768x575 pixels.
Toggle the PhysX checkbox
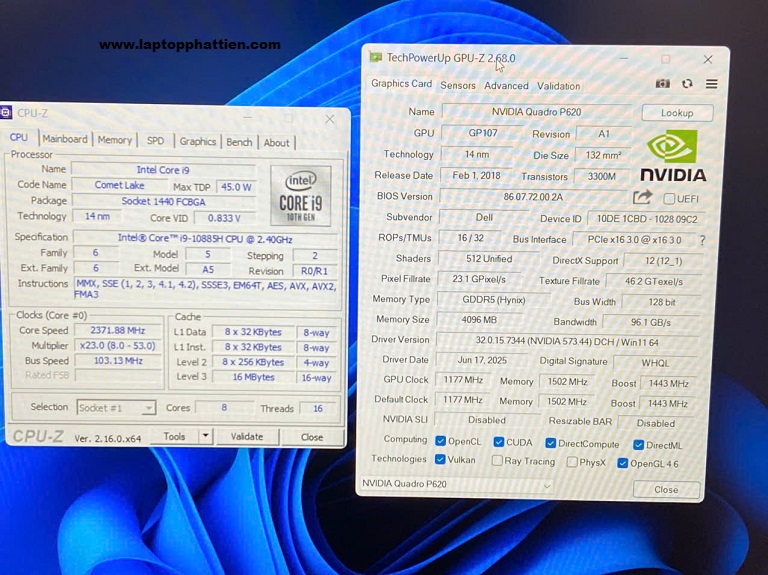tap(572, 462)
